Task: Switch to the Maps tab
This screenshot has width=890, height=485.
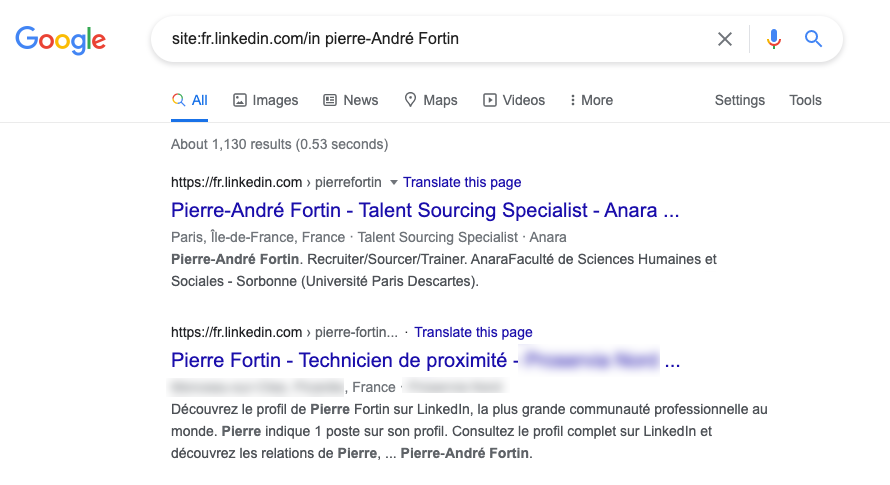Action: [431, 101]
